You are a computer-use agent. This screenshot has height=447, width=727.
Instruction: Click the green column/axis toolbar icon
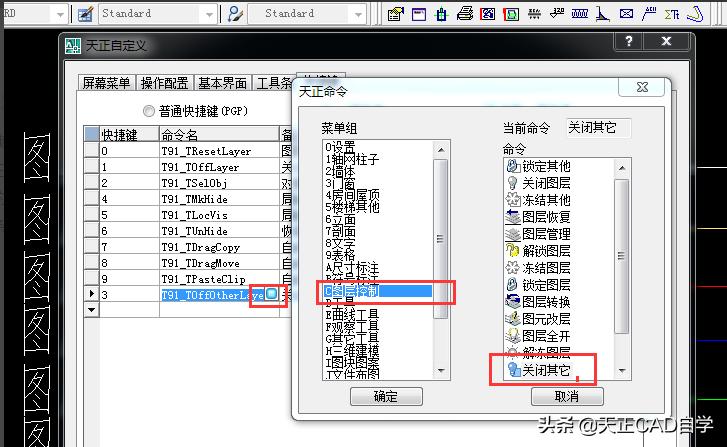click(441, 14)
